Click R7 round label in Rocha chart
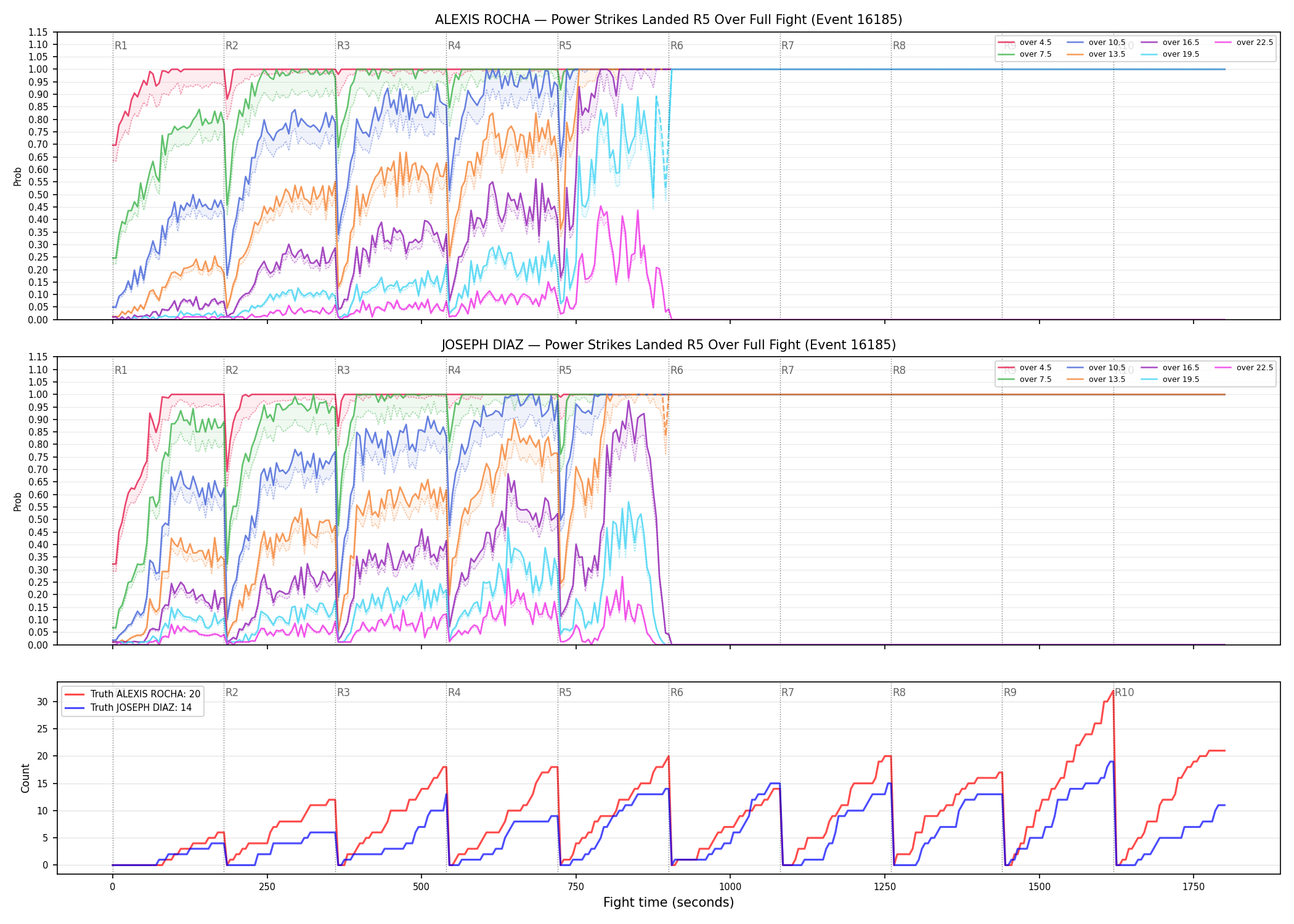The image size is (1294, 924). (787, 46)
